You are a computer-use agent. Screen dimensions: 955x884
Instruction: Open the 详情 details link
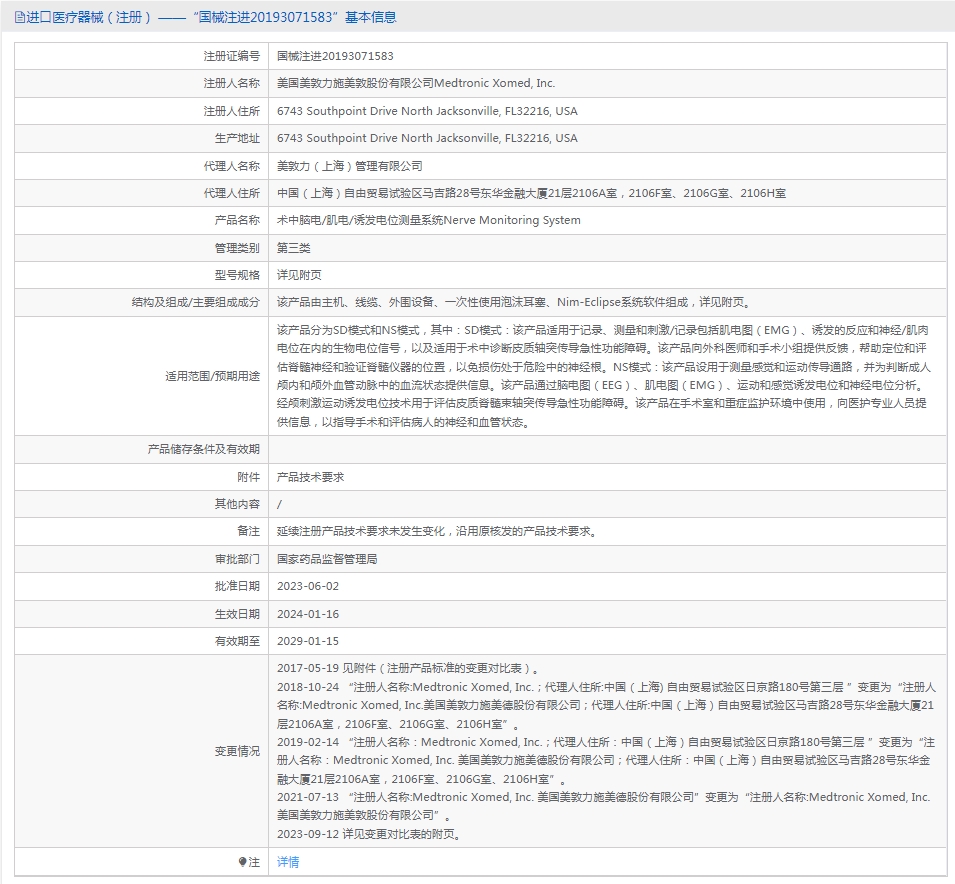click(x=288, y=861)
